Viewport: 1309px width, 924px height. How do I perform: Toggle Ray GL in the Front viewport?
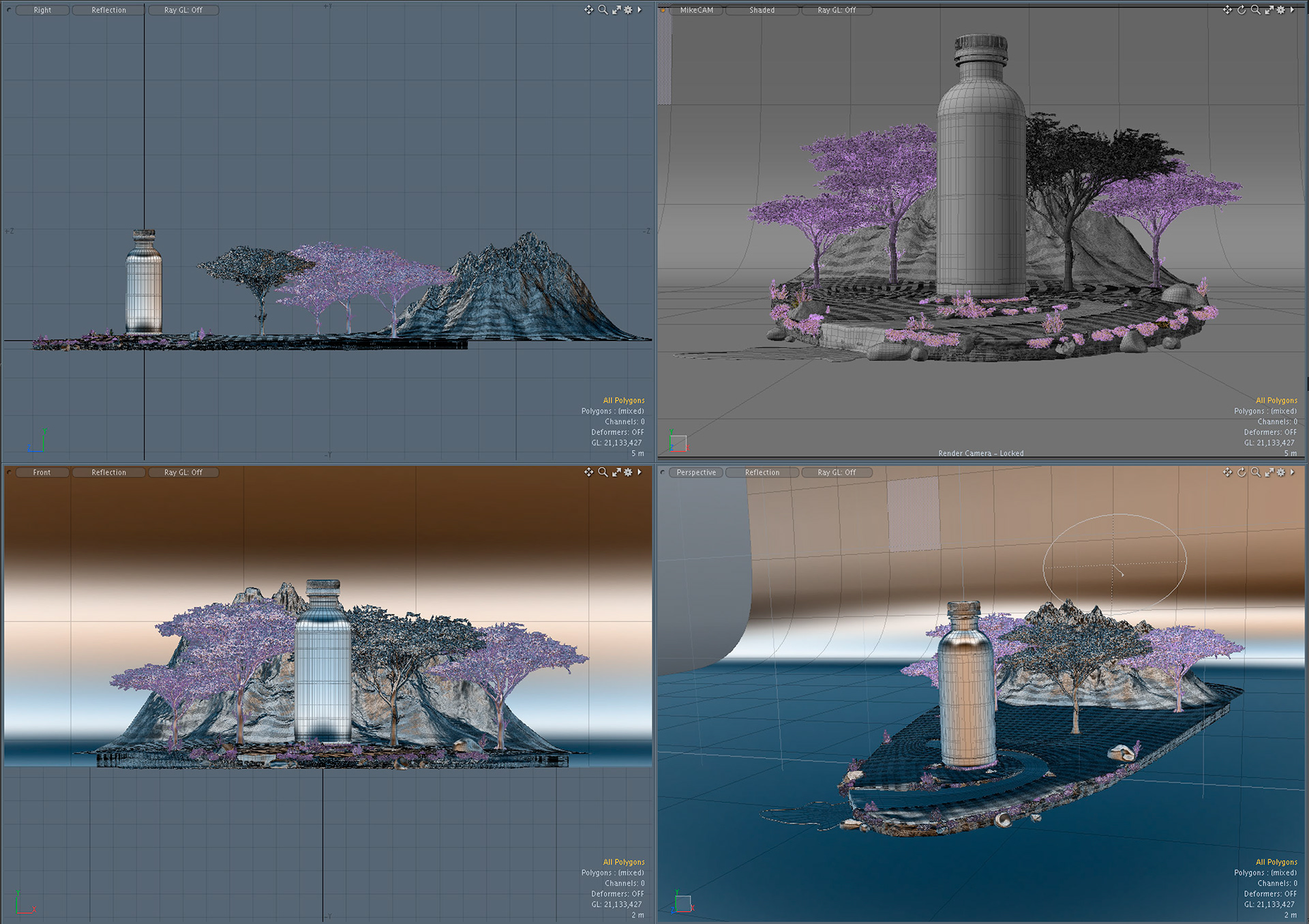click(x=183, y=473)
